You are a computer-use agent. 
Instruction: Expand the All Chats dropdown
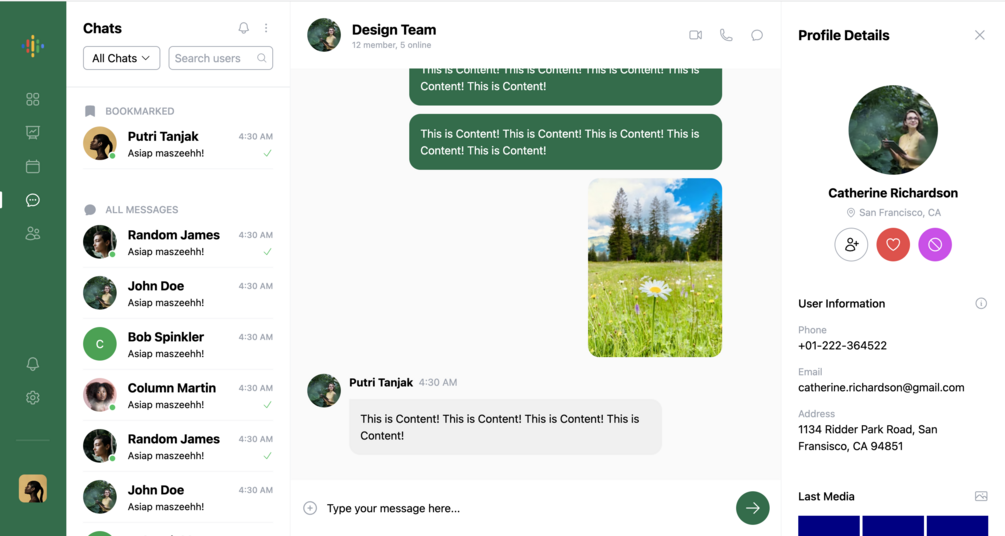click(x=121, y=58)
